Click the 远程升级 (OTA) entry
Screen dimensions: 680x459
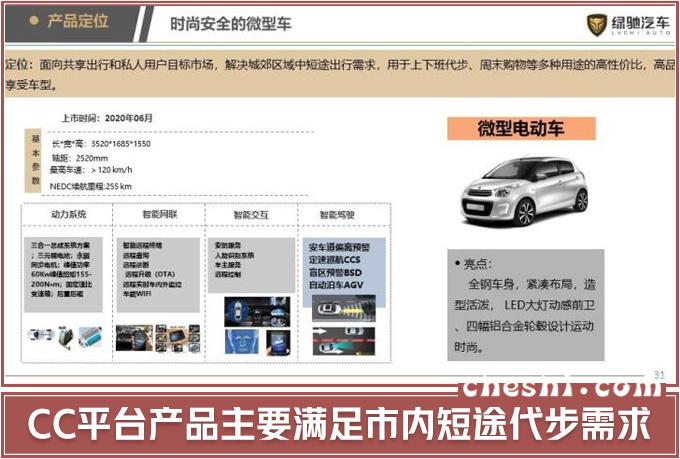150,274
